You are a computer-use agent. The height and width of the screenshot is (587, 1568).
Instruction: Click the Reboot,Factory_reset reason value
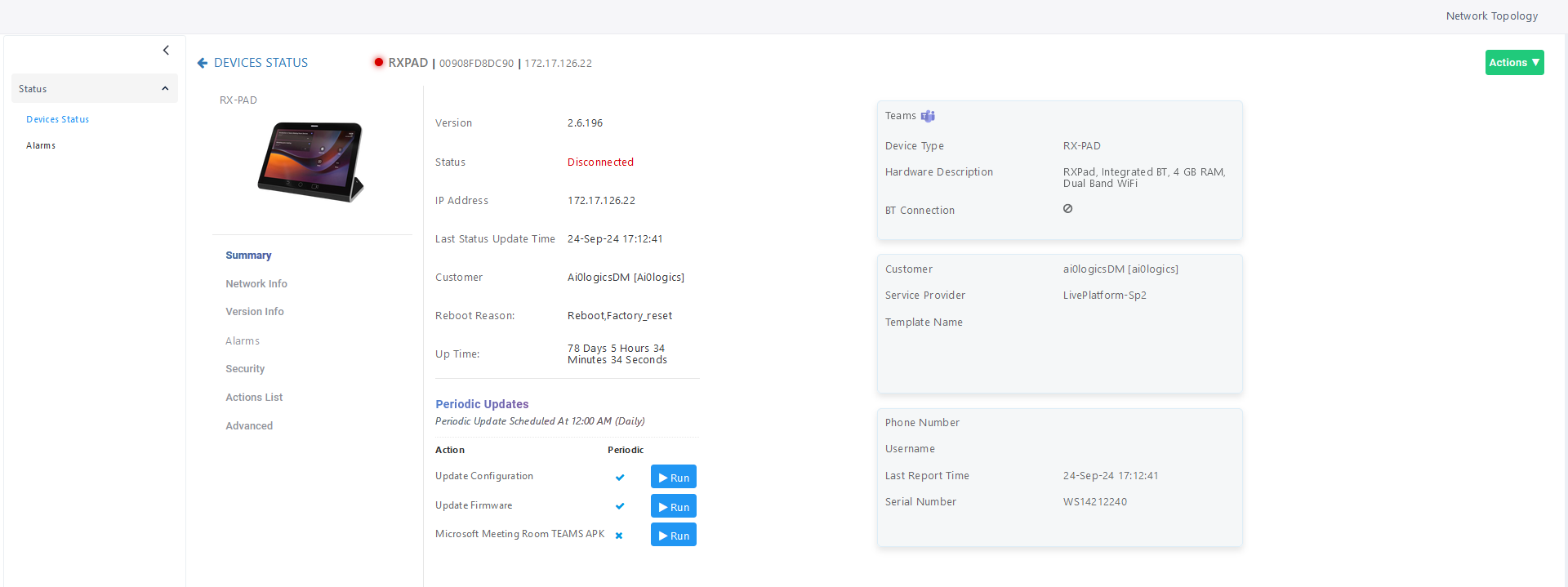(619, 316)
